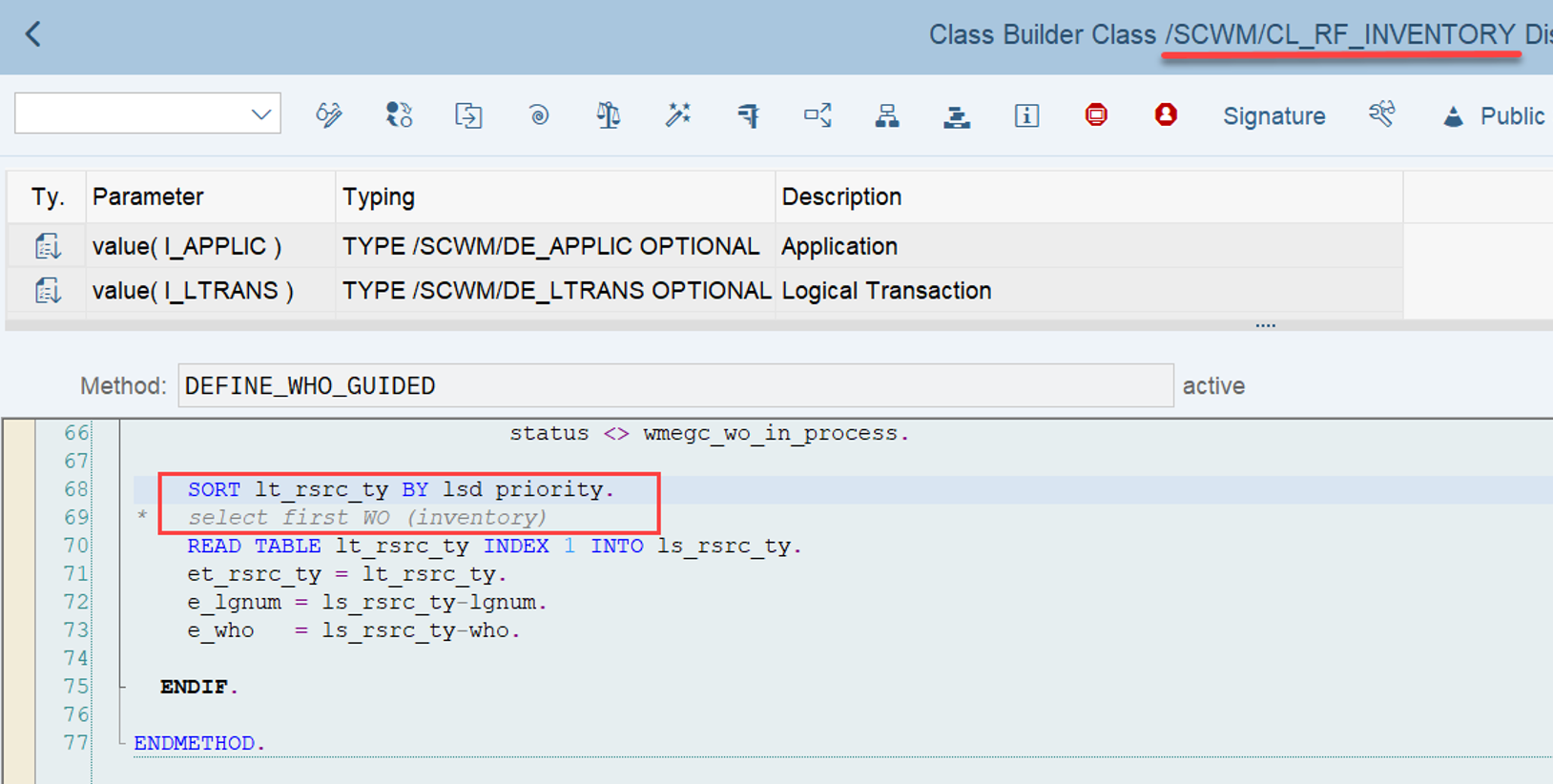Toggle Display/Change mode pencil icon
This screenshot has width=1553, height=784.
click(329, 115)
